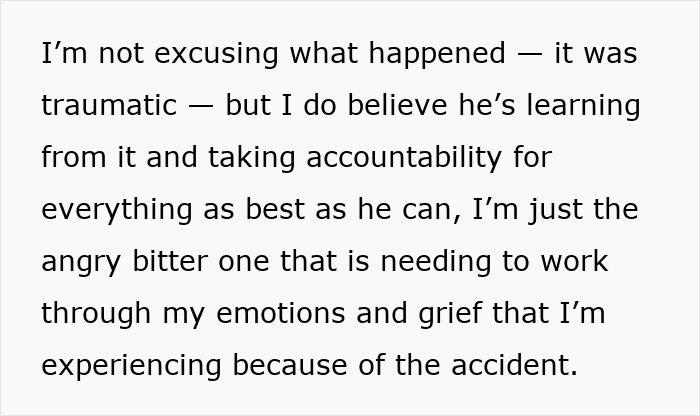Click the word "happened" in first line

(438, 54)
